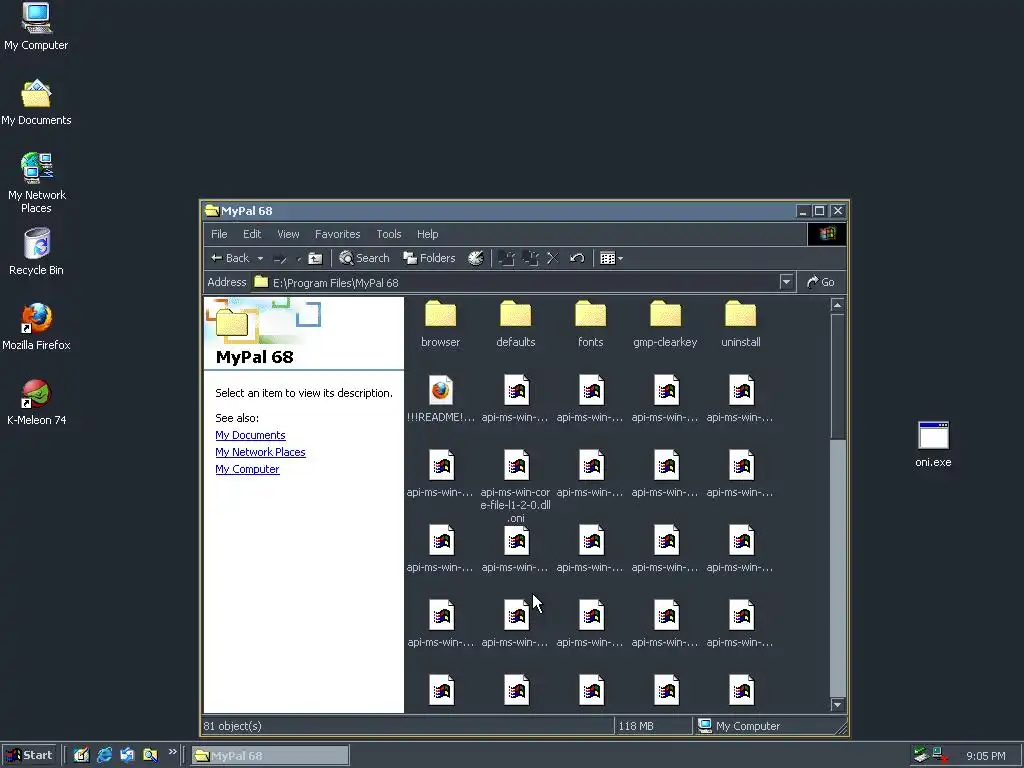The image size is (1024, 768).
Task: Click the vertical scrollbar thumb
Action: tap(837, 376)
